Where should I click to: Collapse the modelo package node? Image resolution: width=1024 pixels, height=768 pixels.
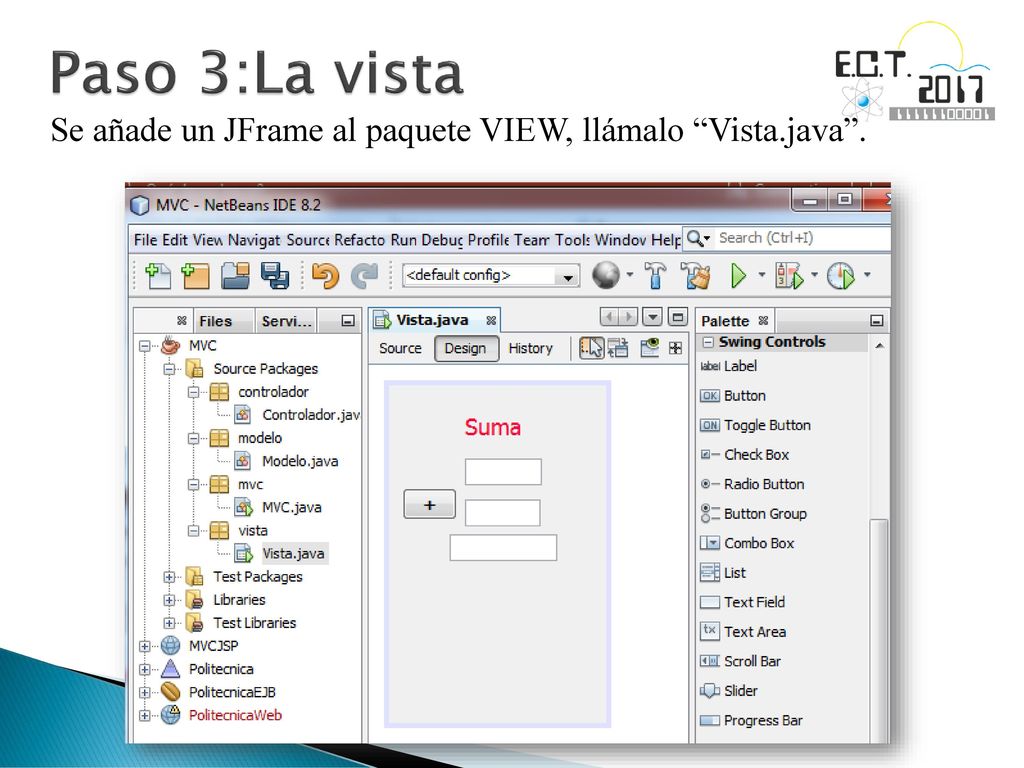coord(193,438)
